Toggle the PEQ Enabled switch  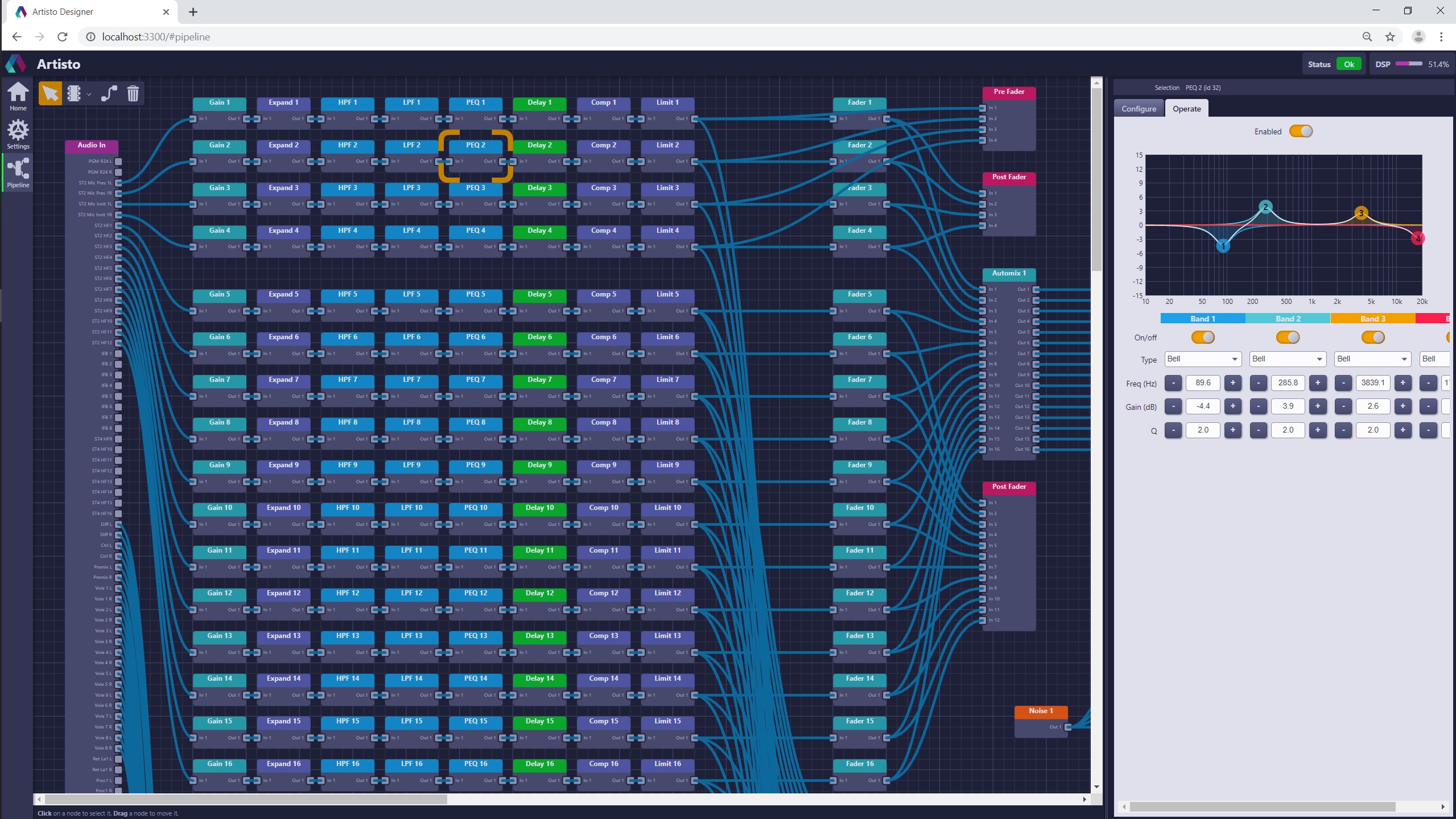tap(1301, 131)
